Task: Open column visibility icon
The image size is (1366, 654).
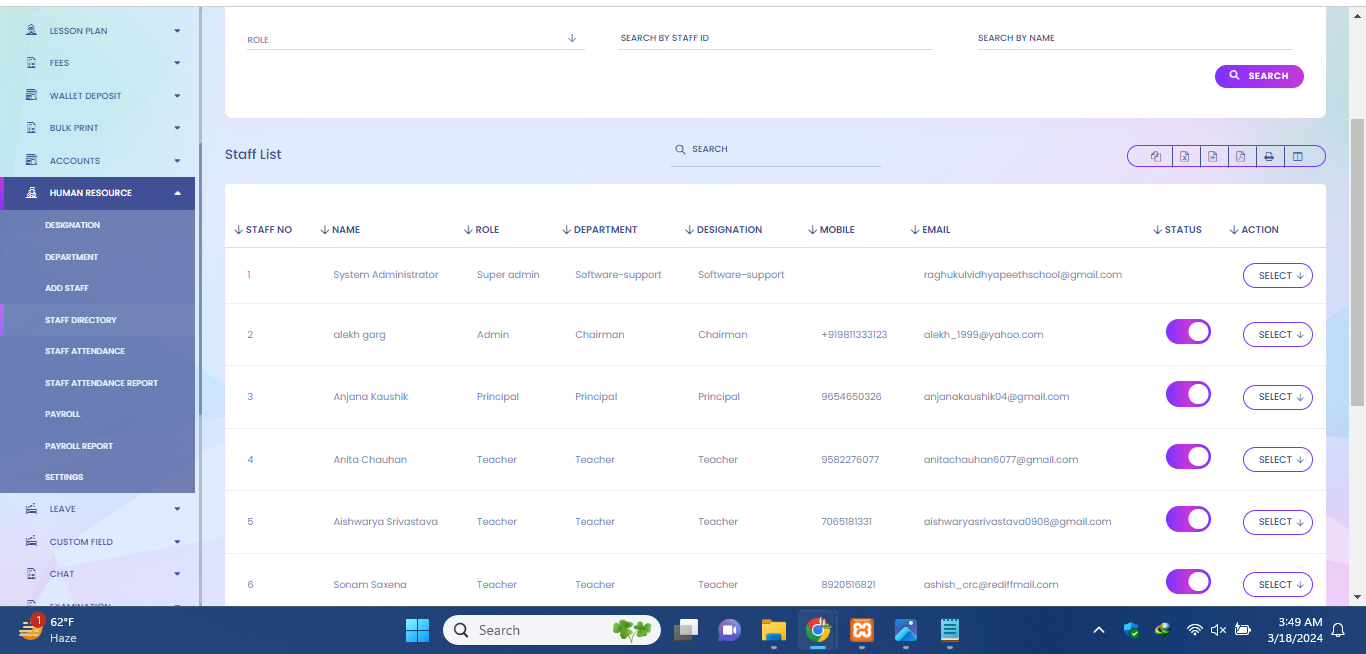Action: click(1298, 156)
